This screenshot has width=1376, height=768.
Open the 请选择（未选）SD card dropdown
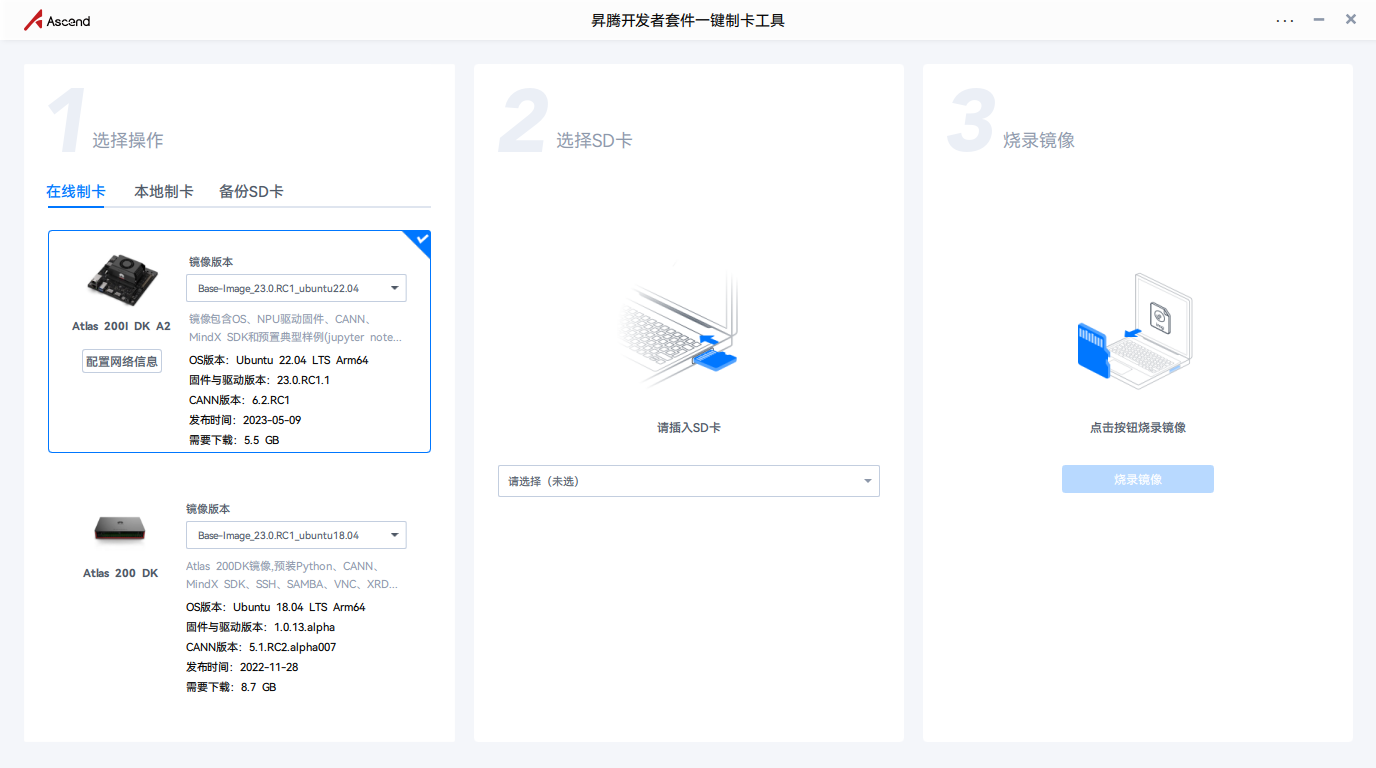[689, 481]
